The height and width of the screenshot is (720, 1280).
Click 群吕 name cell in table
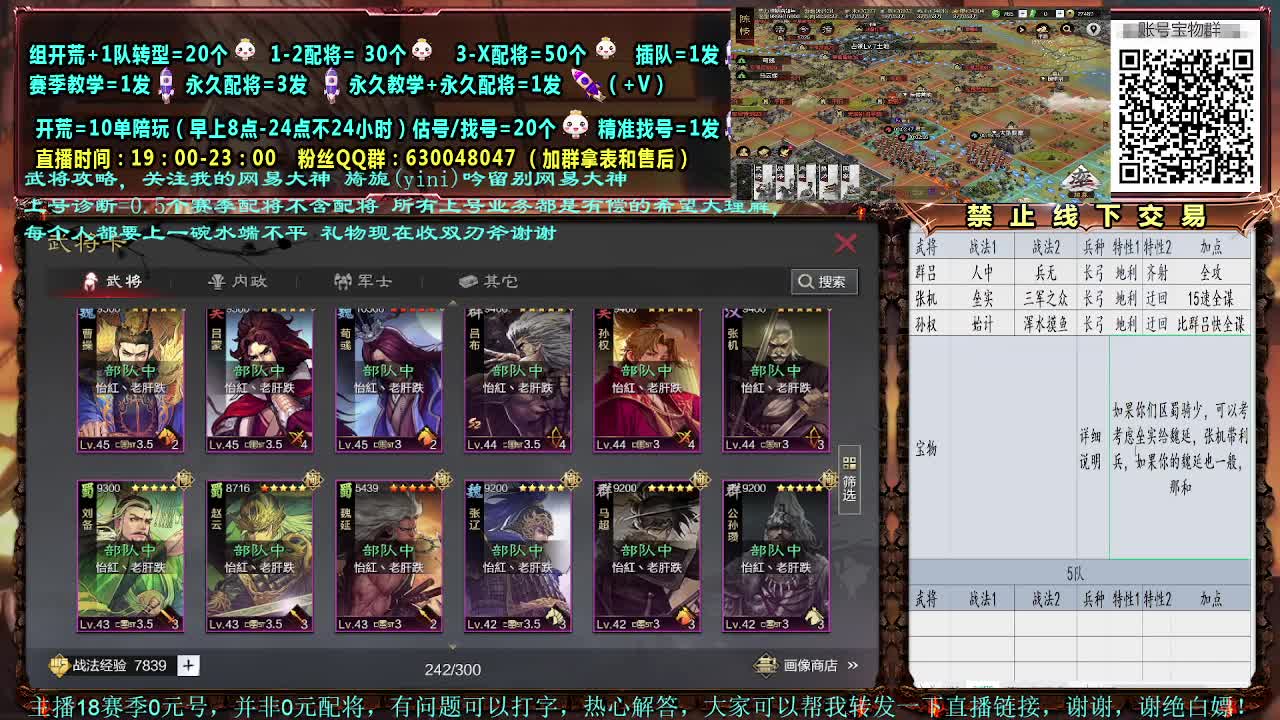[926, 272]
